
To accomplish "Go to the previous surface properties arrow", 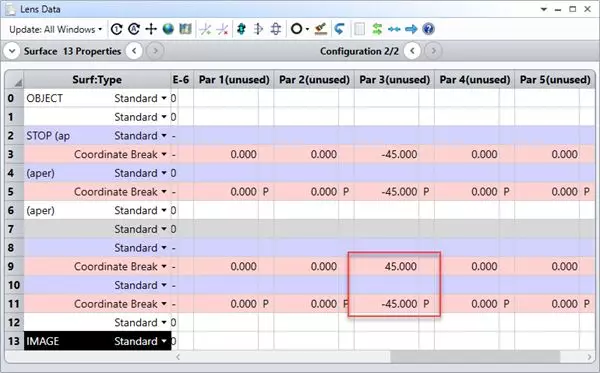I will [134, 51].
